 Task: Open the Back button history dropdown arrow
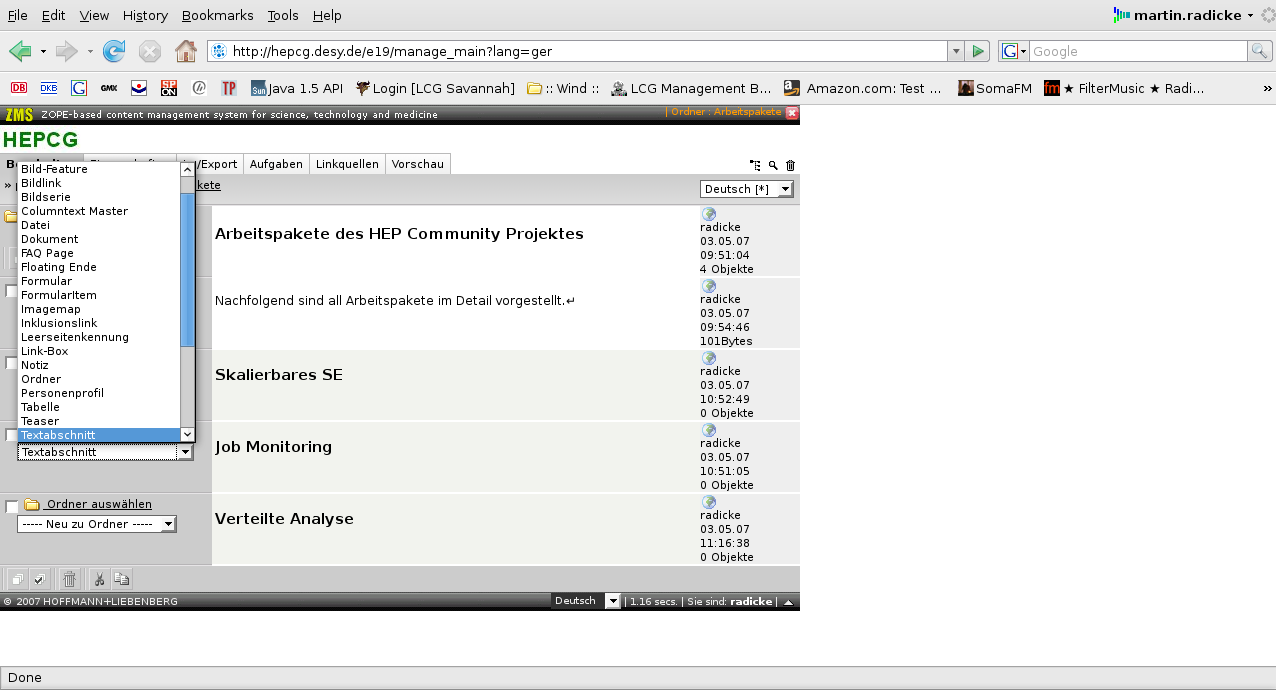coord(43,51)
